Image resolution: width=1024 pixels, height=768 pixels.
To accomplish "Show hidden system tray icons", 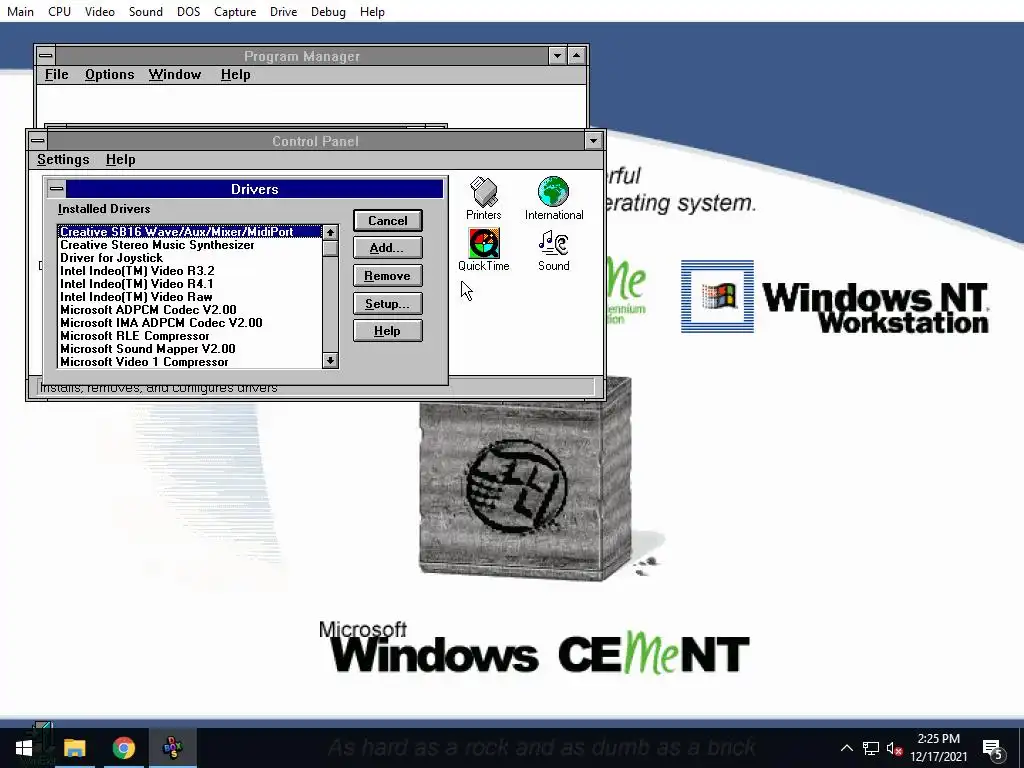I will 846,748.
